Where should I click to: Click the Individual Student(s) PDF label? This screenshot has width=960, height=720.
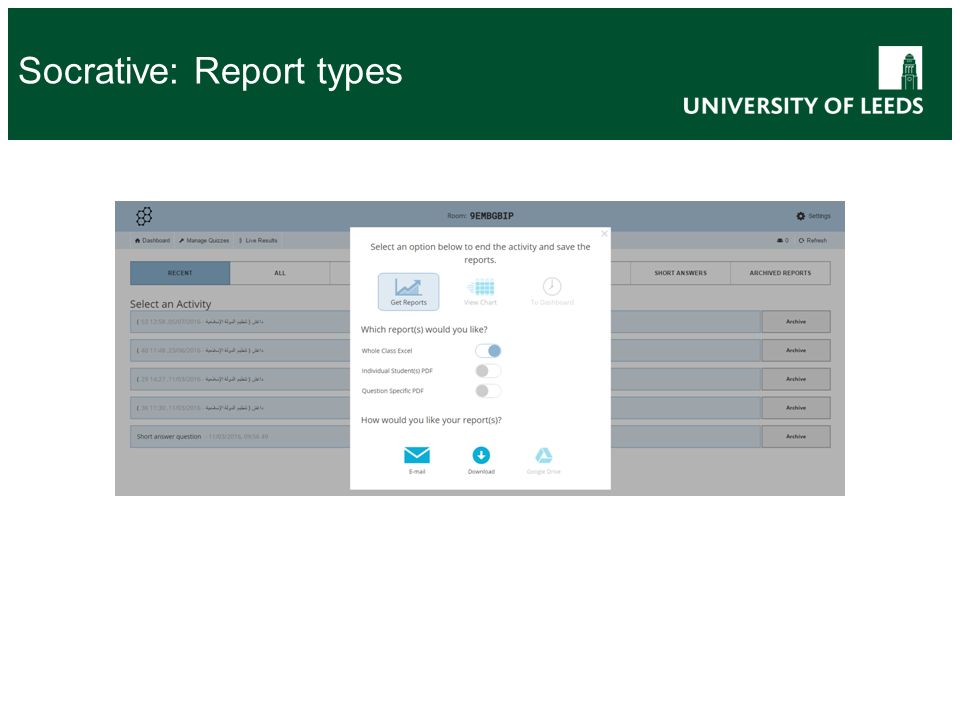[397, 371]
